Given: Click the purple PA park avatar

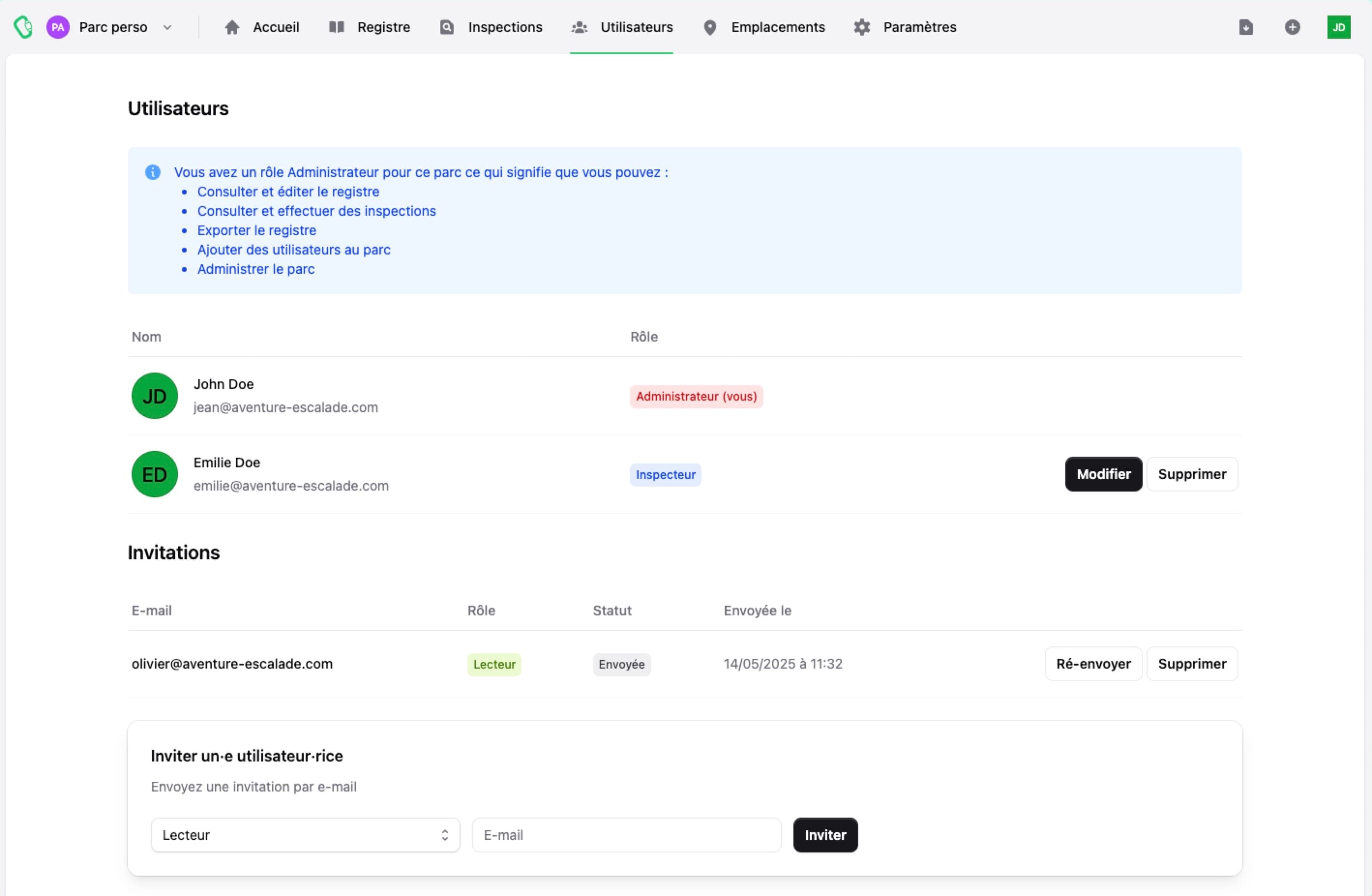Looking at the screenshot, I should pyautogui.click(x=58, y=27).
